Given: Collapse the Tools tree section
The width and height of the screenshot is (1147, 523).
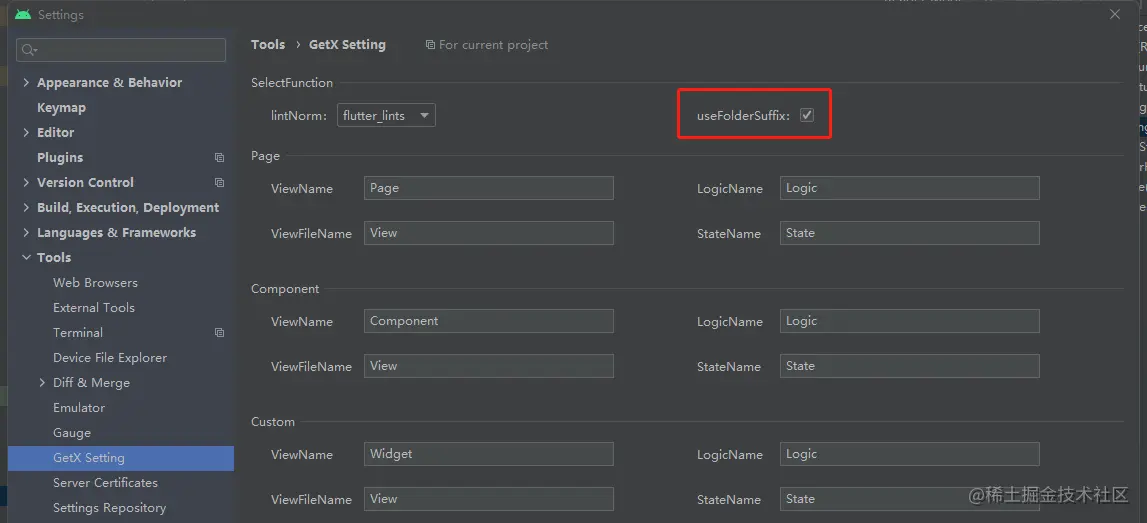Looking at the screenshot, I should click(26, 257).
